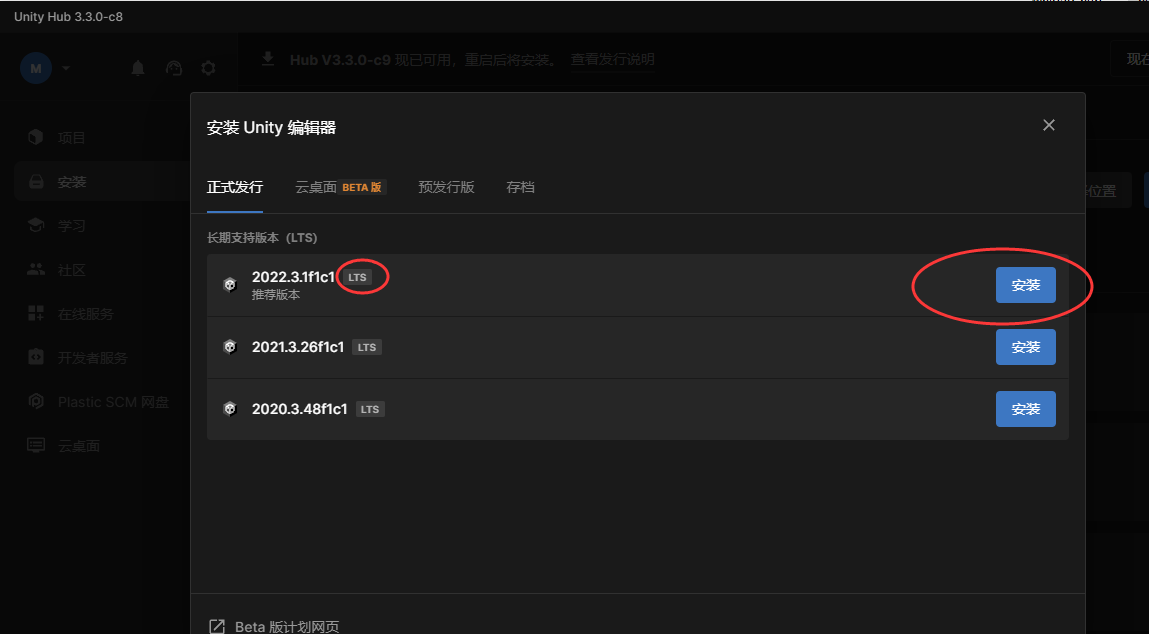Open the notifications bell icon
This screenshot has width=1149, height=634.
pyautogui.click(x=138, y=68)
